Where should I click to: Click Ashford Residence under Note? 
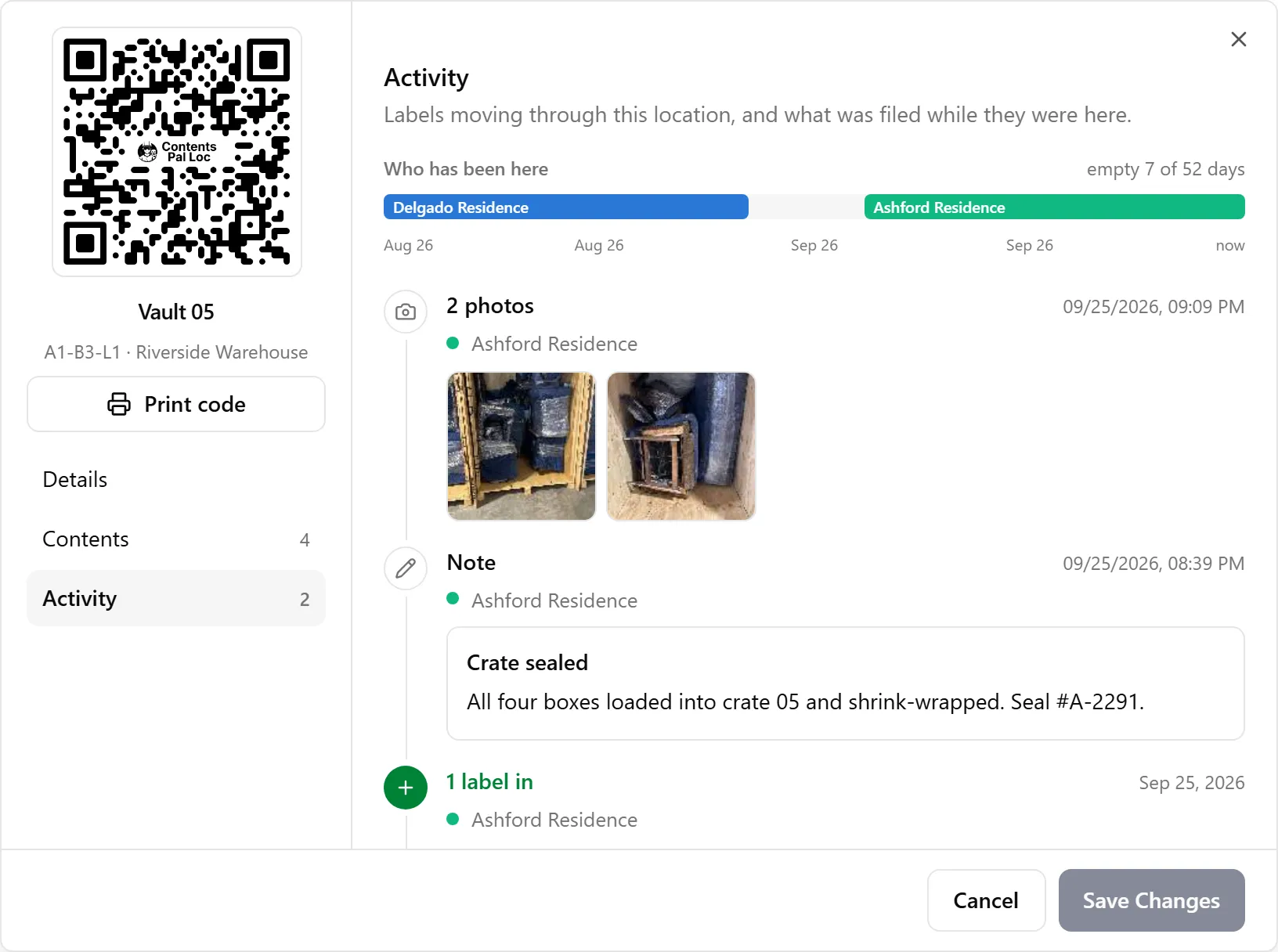coord(554,600)
